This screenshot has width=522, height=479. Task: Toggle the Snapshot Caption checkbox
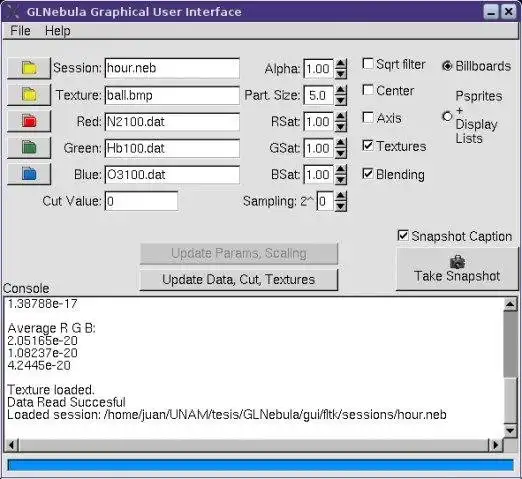pos(403,235)
